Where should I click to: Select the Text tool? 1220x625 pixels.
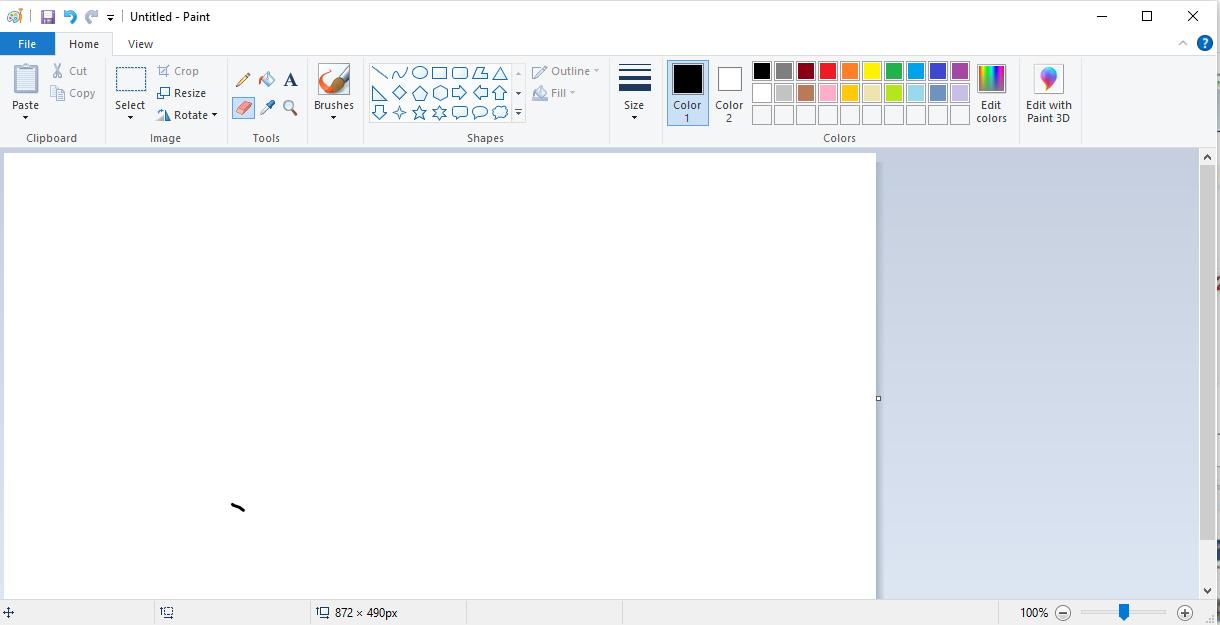coord(290,80)
